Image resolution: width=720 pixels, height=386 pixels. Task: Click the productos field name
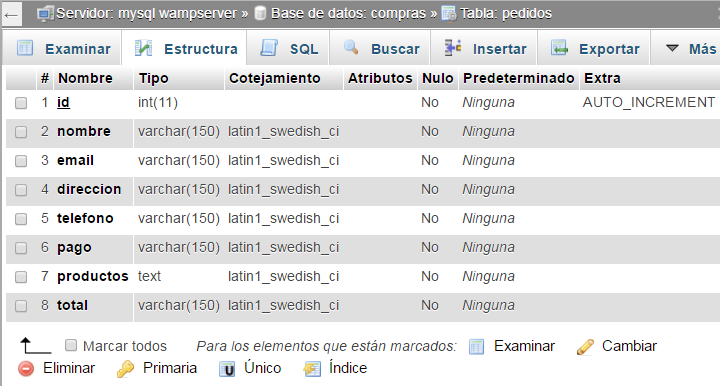click(x=92, y=276)
